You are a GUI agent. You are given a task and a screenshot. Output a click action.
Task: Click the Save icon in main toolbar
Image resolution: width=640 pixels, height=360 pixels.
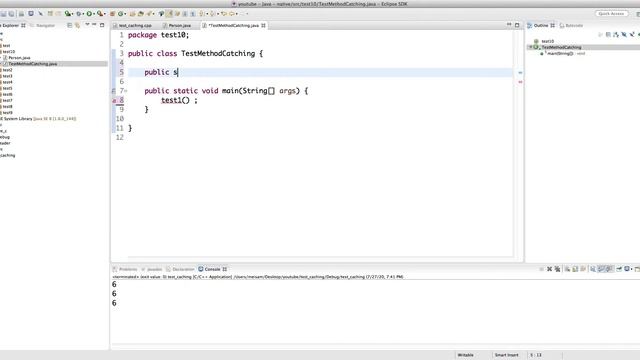coord(3,13)
